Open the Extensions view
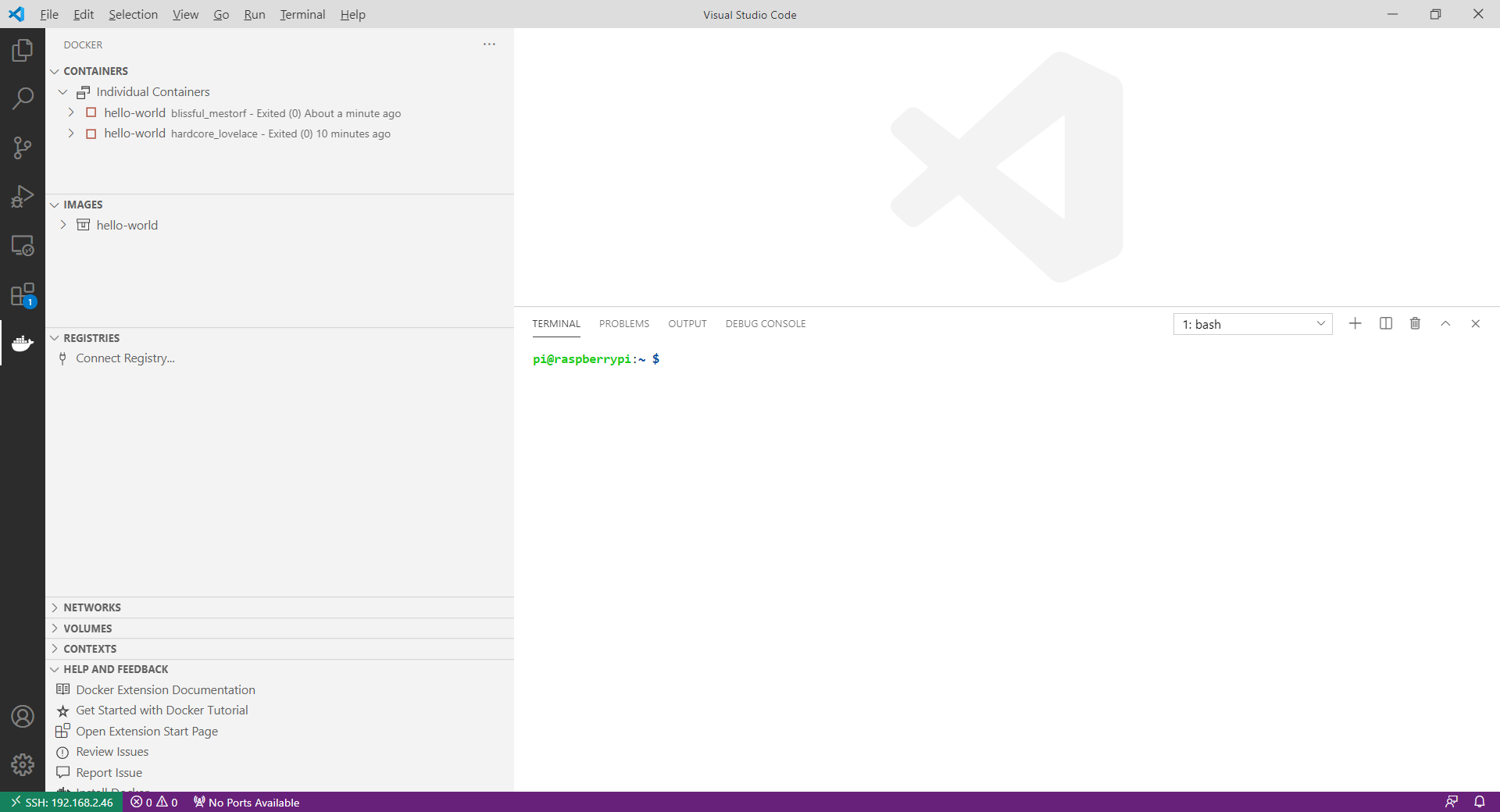This screenshot has height=812, width=1500. coord(23,294)
